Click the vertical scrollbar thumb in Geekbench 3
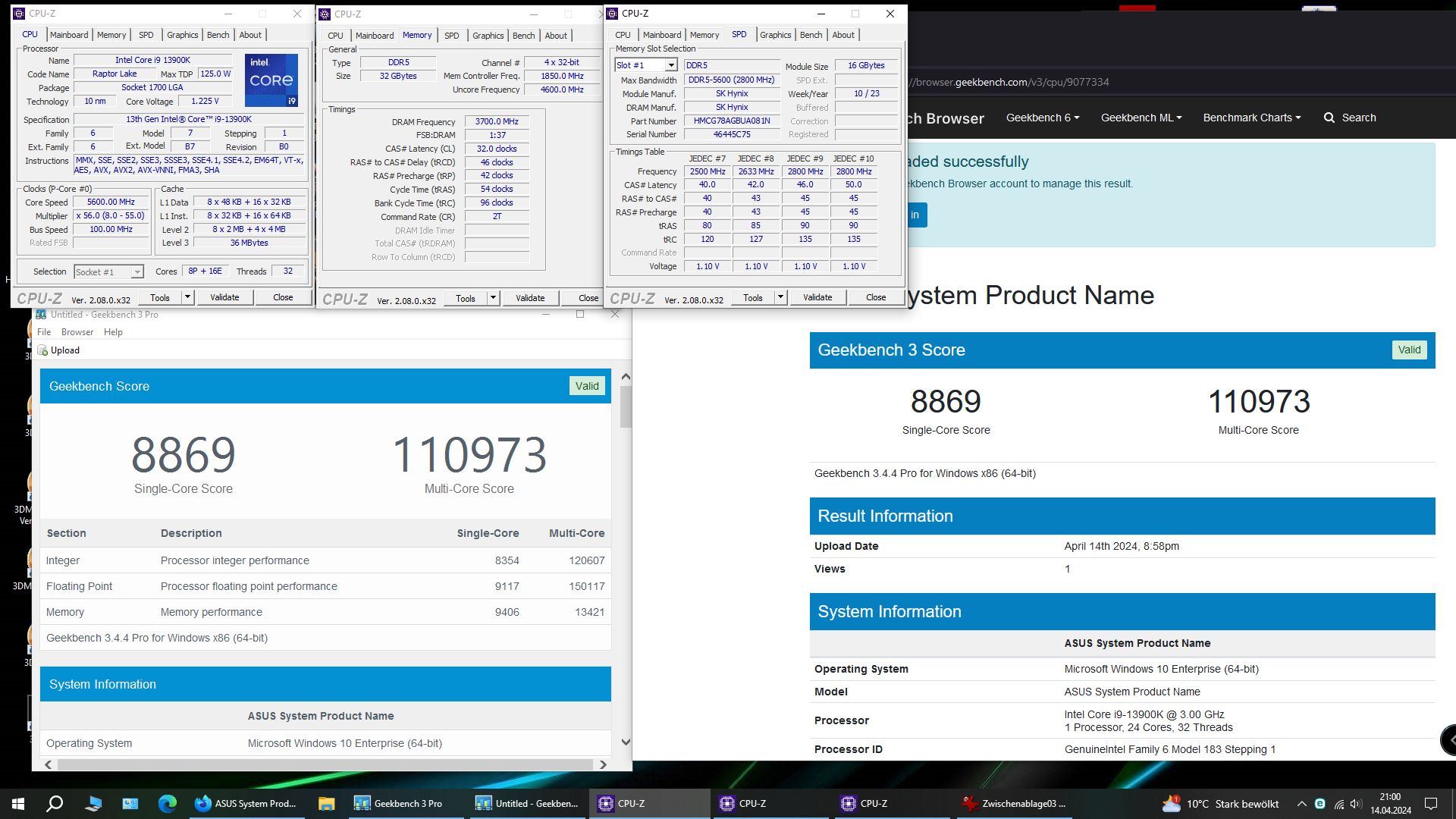Image resolution: width=1456 pixels, height=819 pixels. click(626, 407)
